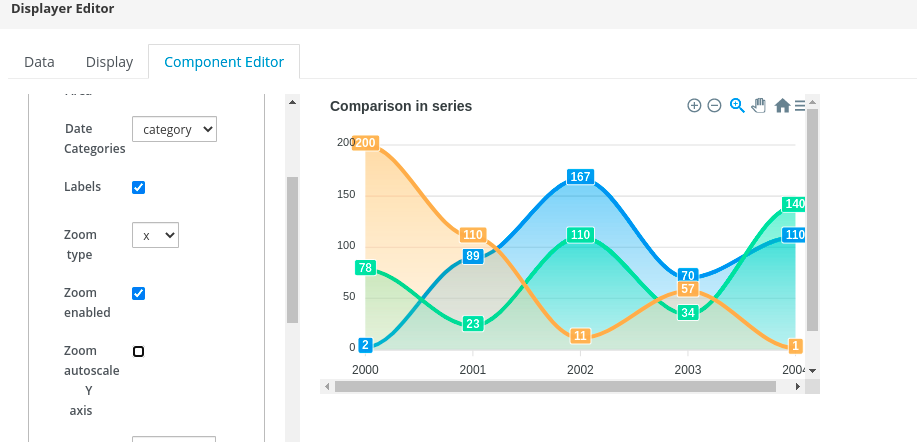Select the panning hand tool
The height and width of the screenshot is (442, 917).
click(759, 106)
